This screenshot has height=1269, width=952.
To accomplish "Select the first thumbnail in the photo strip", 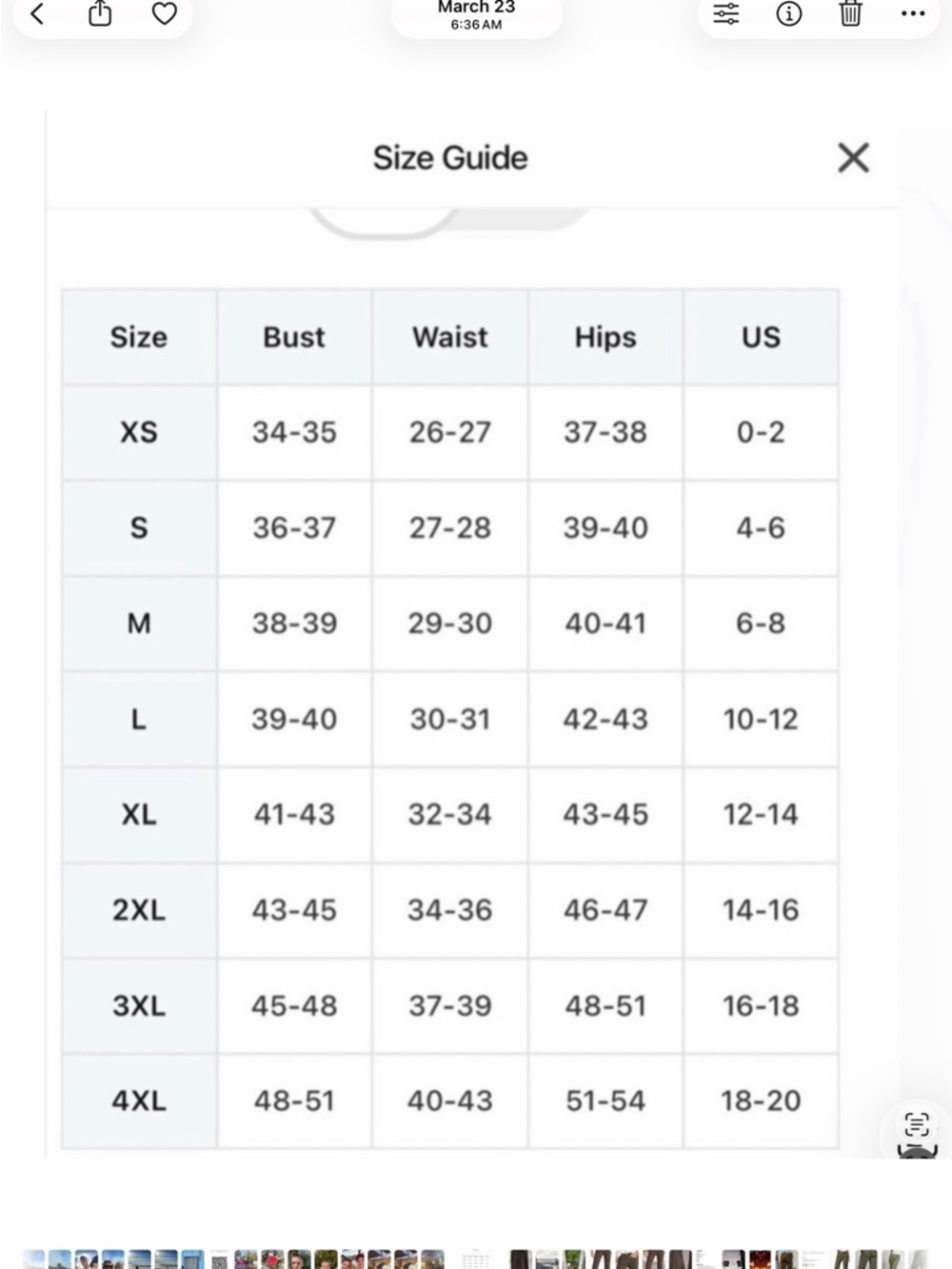I will click(33, 1259).
